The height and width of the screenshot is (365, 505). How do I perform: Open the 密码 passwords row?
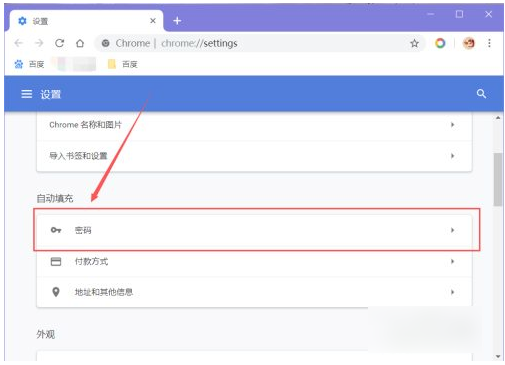coord(254,230)
